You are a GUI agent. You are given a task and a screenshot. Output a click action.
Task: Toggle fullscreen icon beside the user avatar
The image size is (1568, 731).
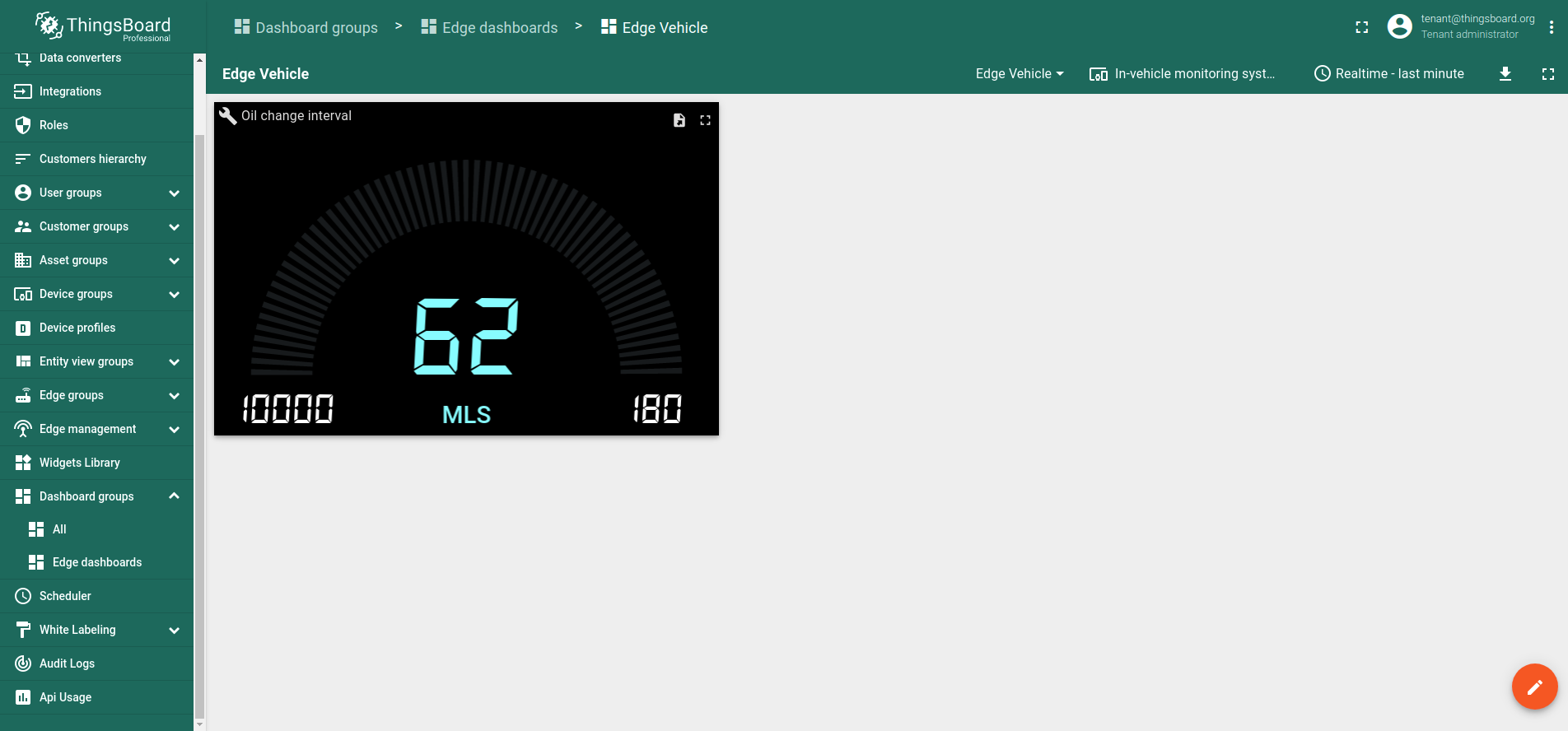[1361, 27]
